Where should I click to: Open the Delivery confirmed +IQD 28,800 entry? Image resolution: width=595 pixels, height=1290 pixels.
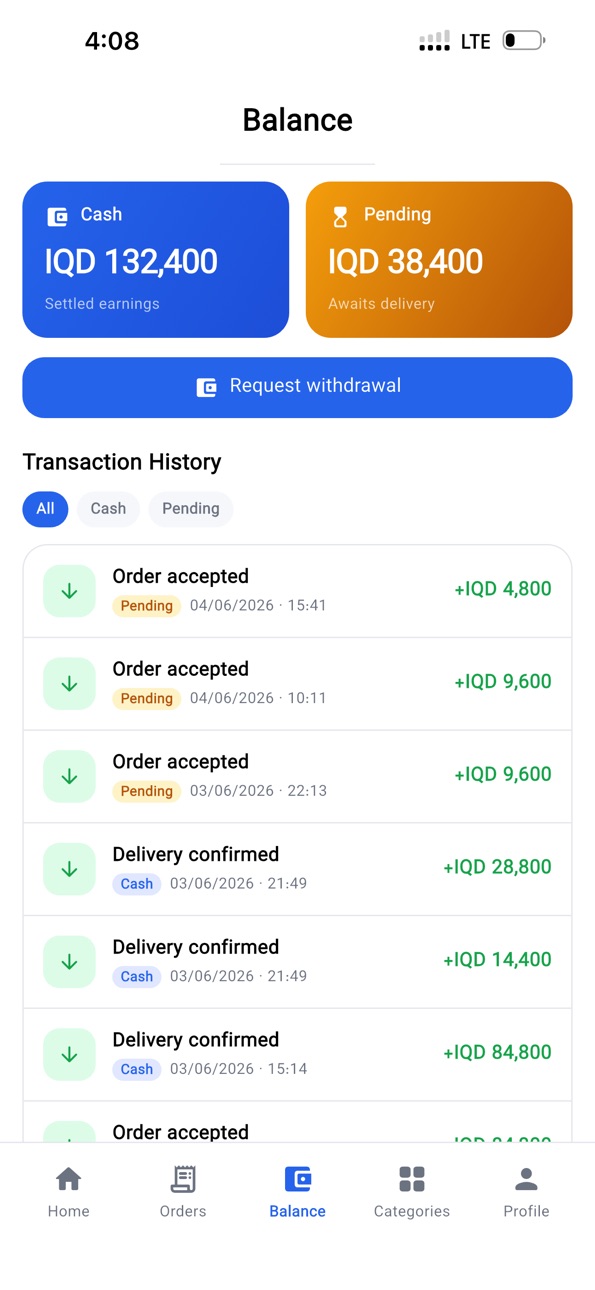click(297, 869)
